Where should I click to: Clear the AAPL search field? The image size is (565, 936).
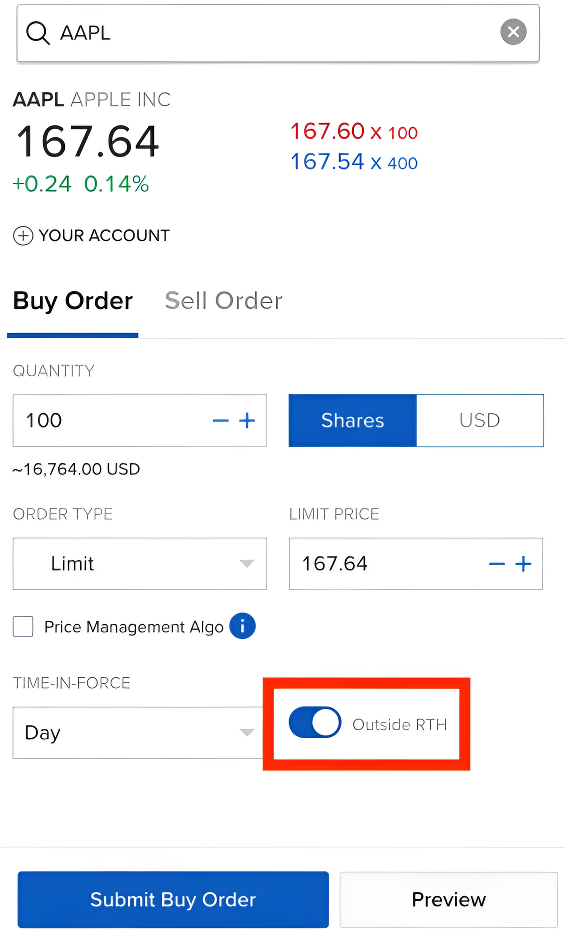click(x=513, y=32)
